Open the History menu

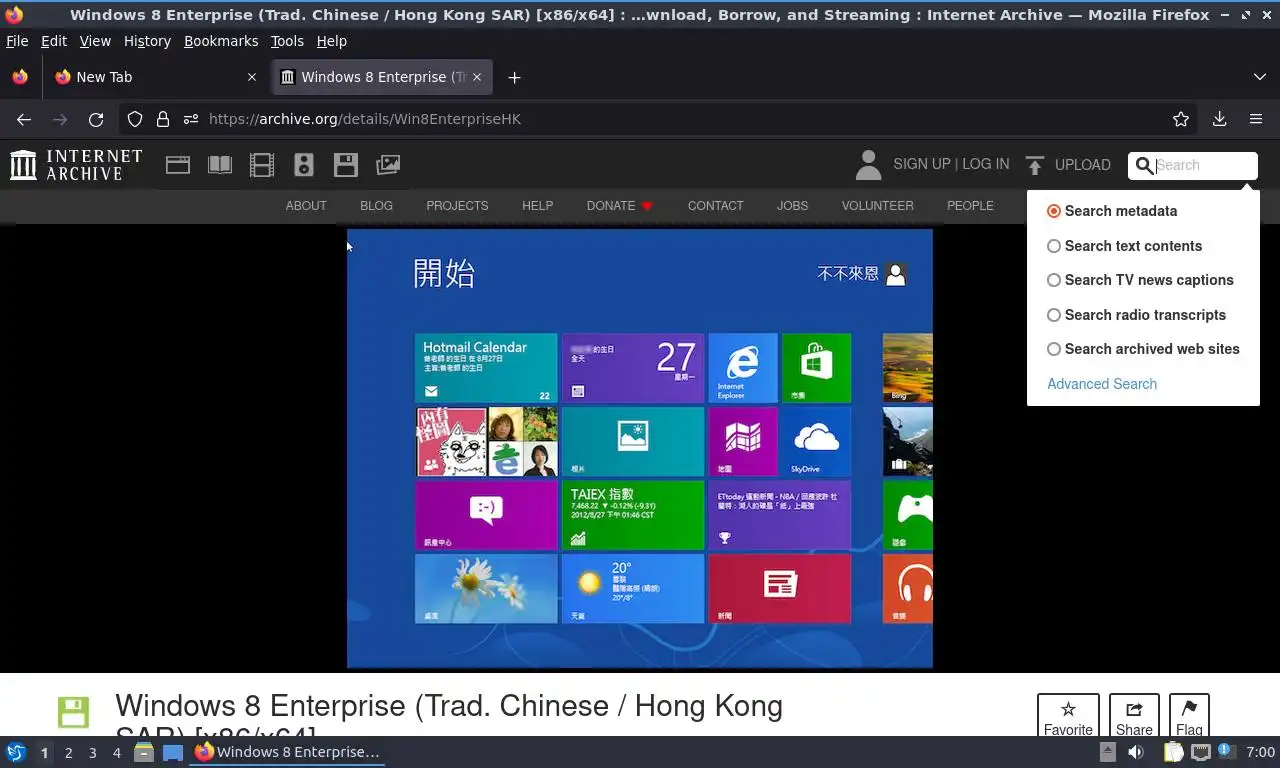click(147, 41)
